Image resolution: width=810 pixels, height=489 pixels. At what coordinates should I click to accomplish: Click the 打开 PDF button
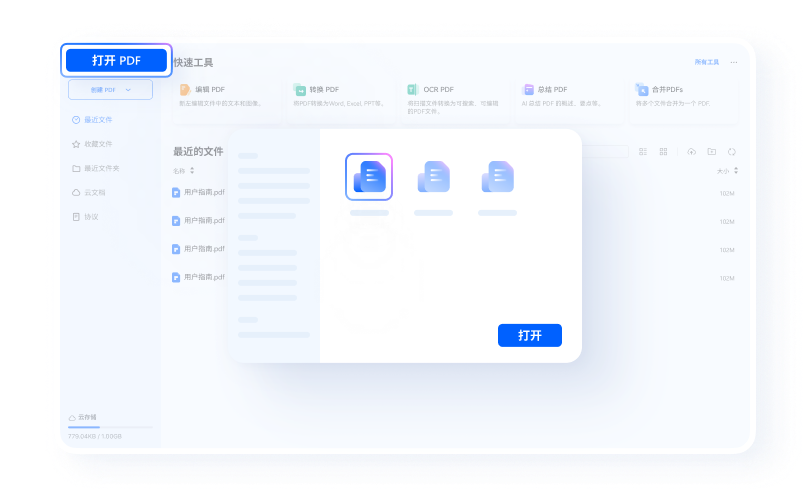(116, 60)
